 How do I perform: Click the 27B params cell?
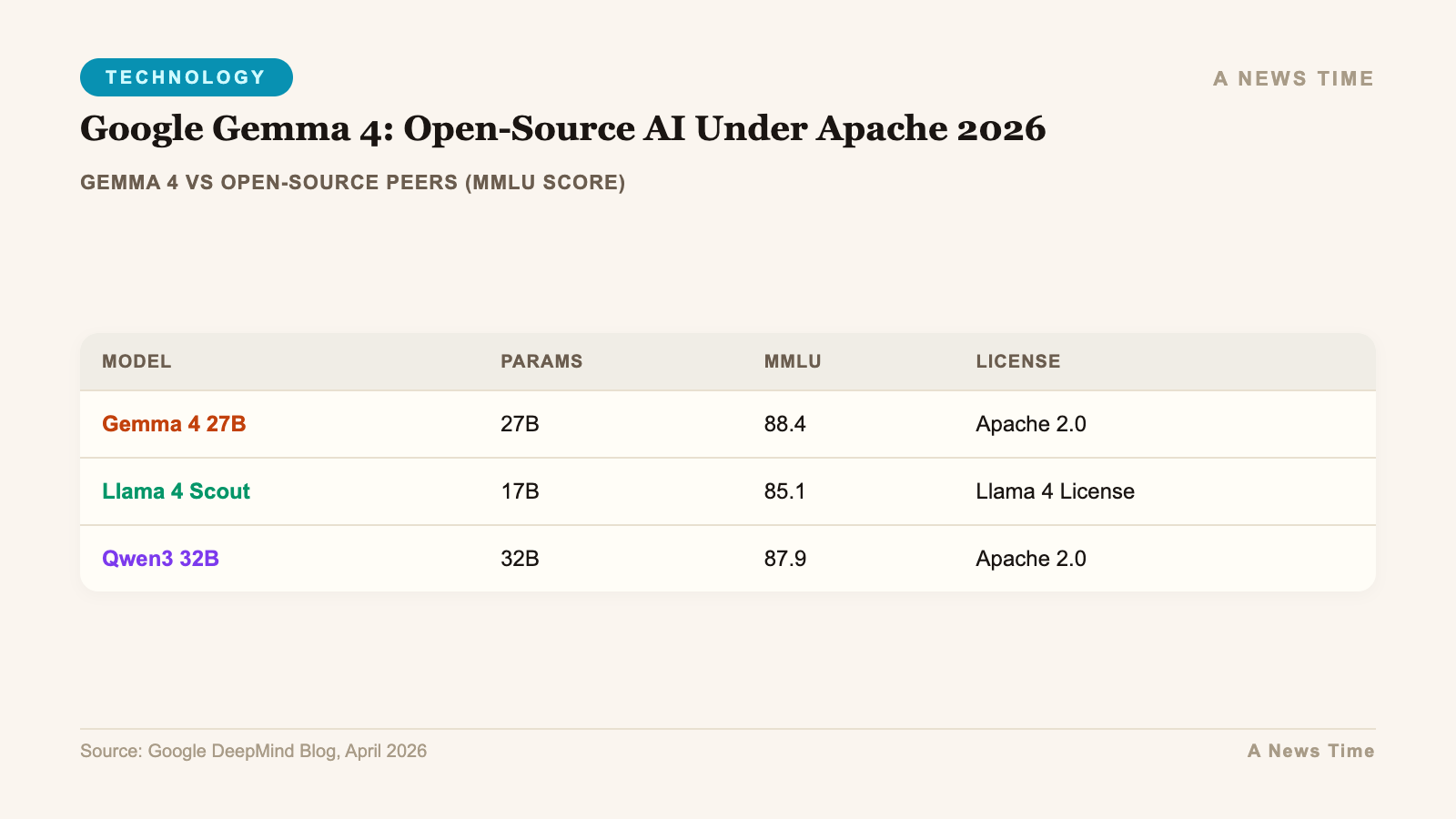coord(520,424)
